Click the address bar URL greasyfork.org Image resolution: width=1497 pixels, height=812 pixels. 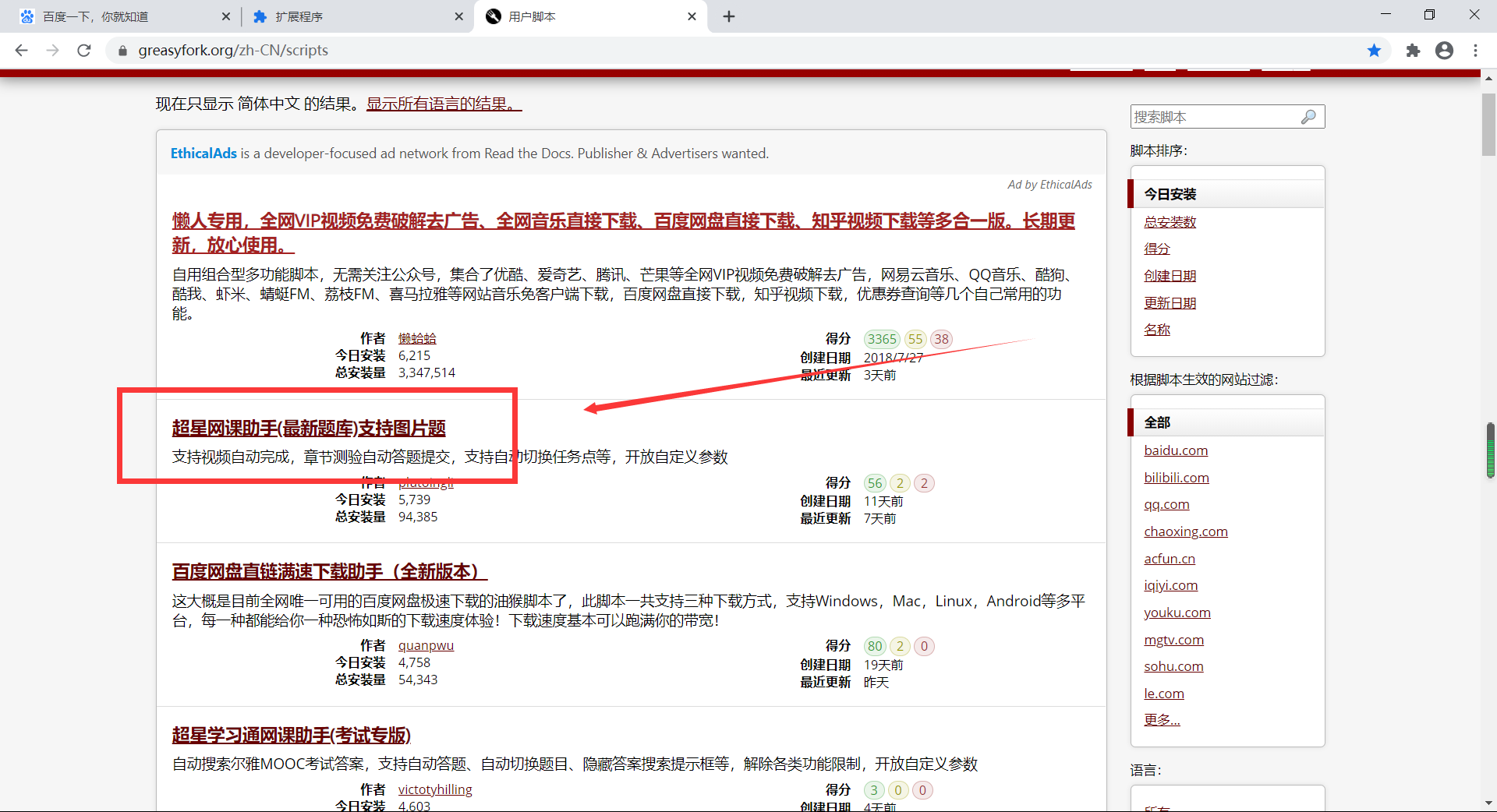pyautogui.click(x=233, y=50)
